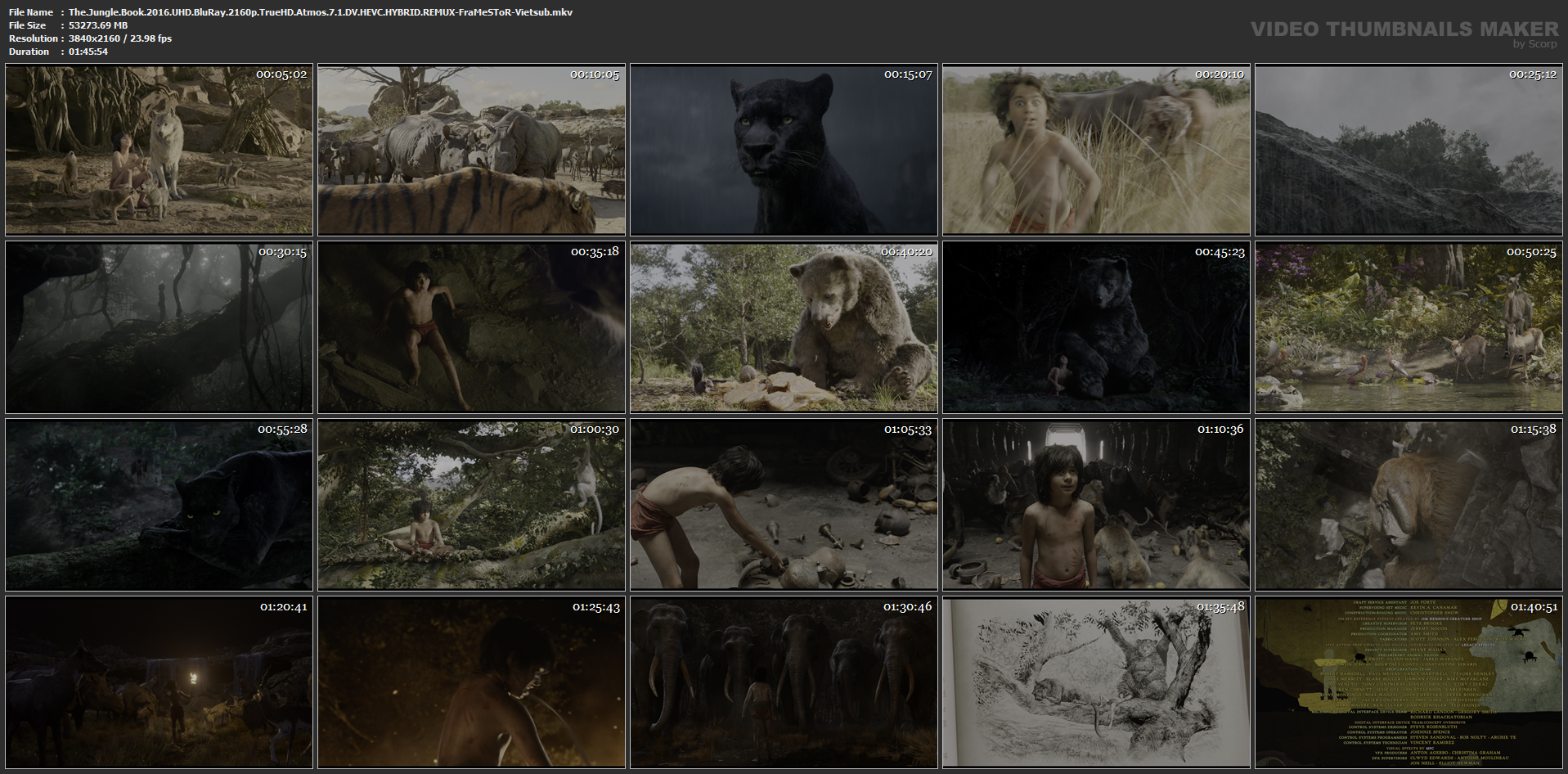1568x774 pixels.
Task: Click the 00:30:15 timestamp text
Action: coord(282,252)
